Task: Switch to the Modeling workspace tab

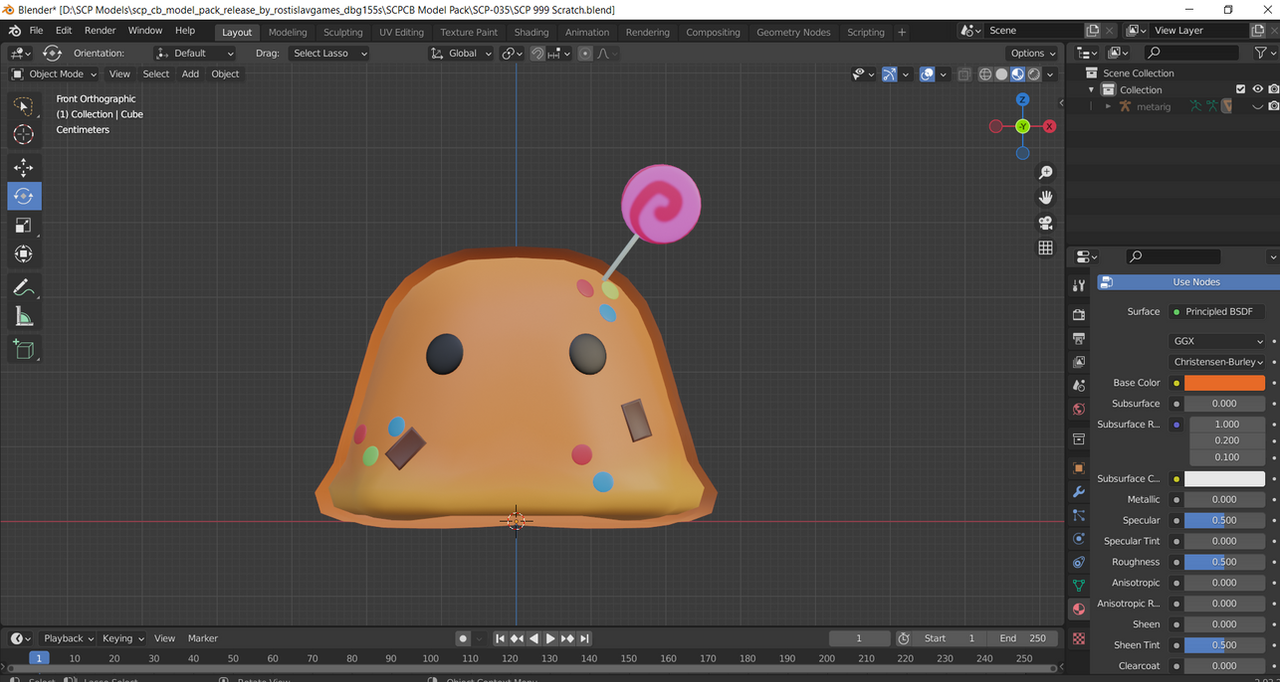Action: click(288, 32)
